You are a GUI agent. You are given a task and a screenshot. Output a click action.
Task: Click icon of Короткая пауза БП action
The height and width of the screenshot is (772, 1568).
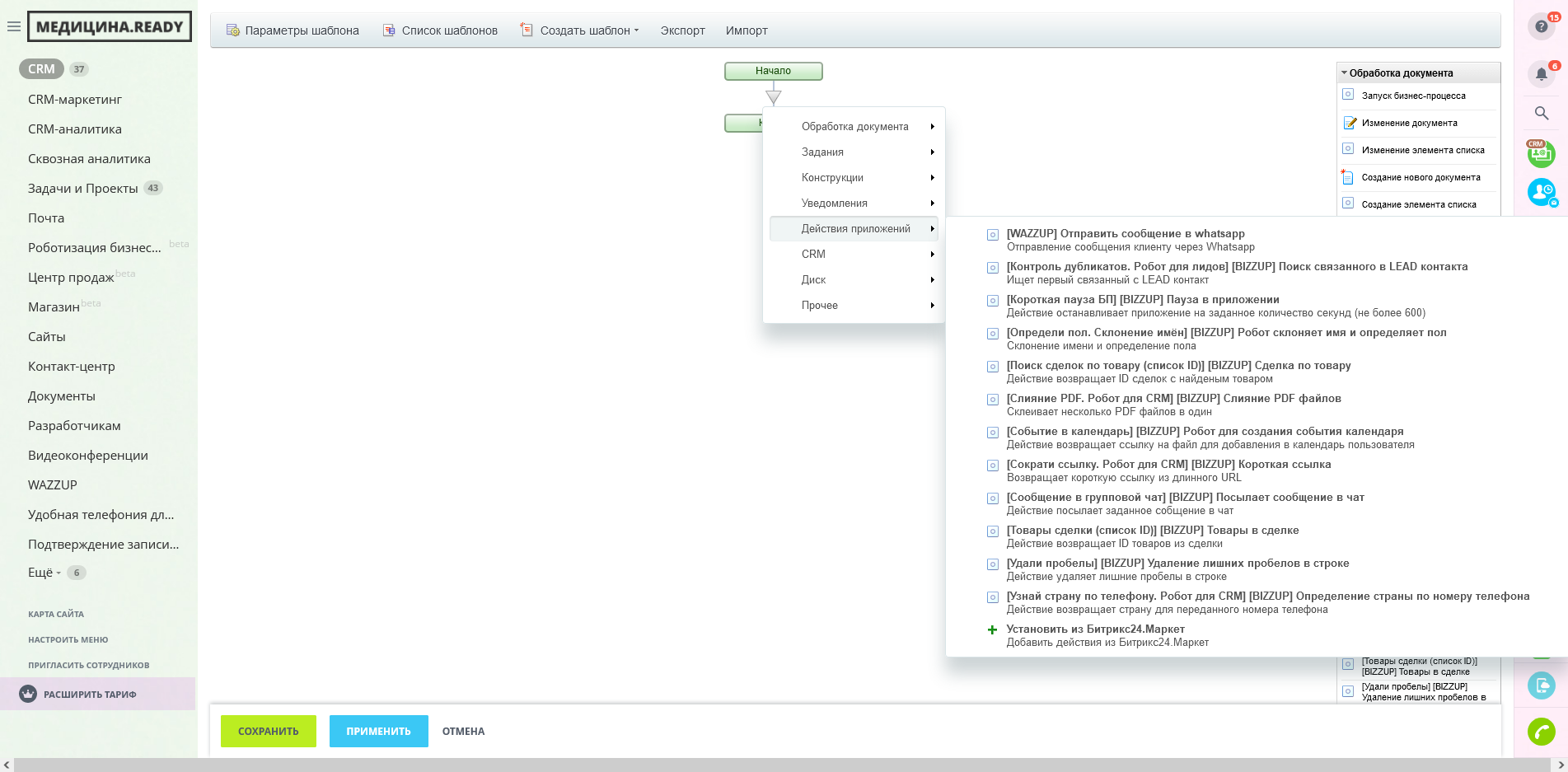(x=993, y=301)
